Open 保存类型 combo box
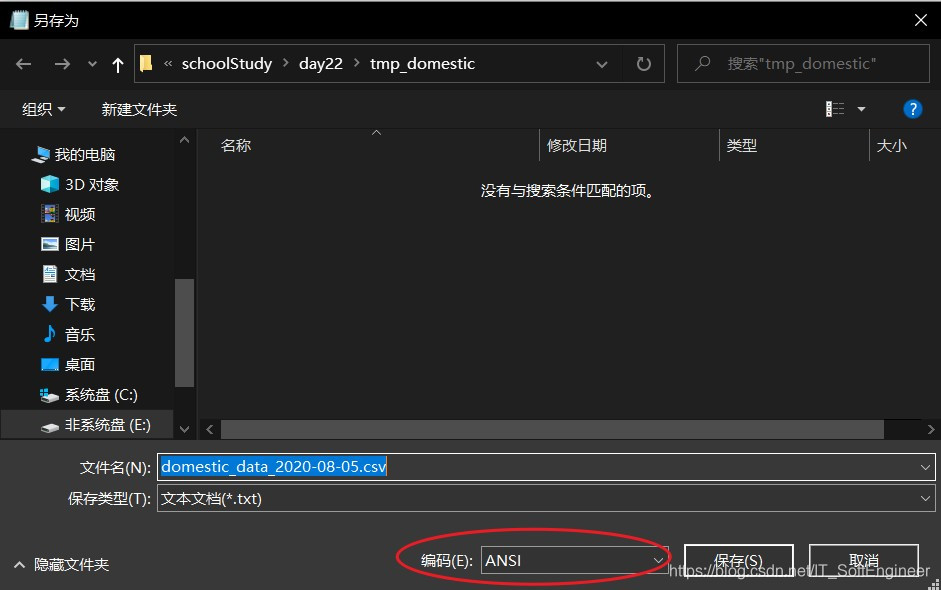 click(546, 498)
